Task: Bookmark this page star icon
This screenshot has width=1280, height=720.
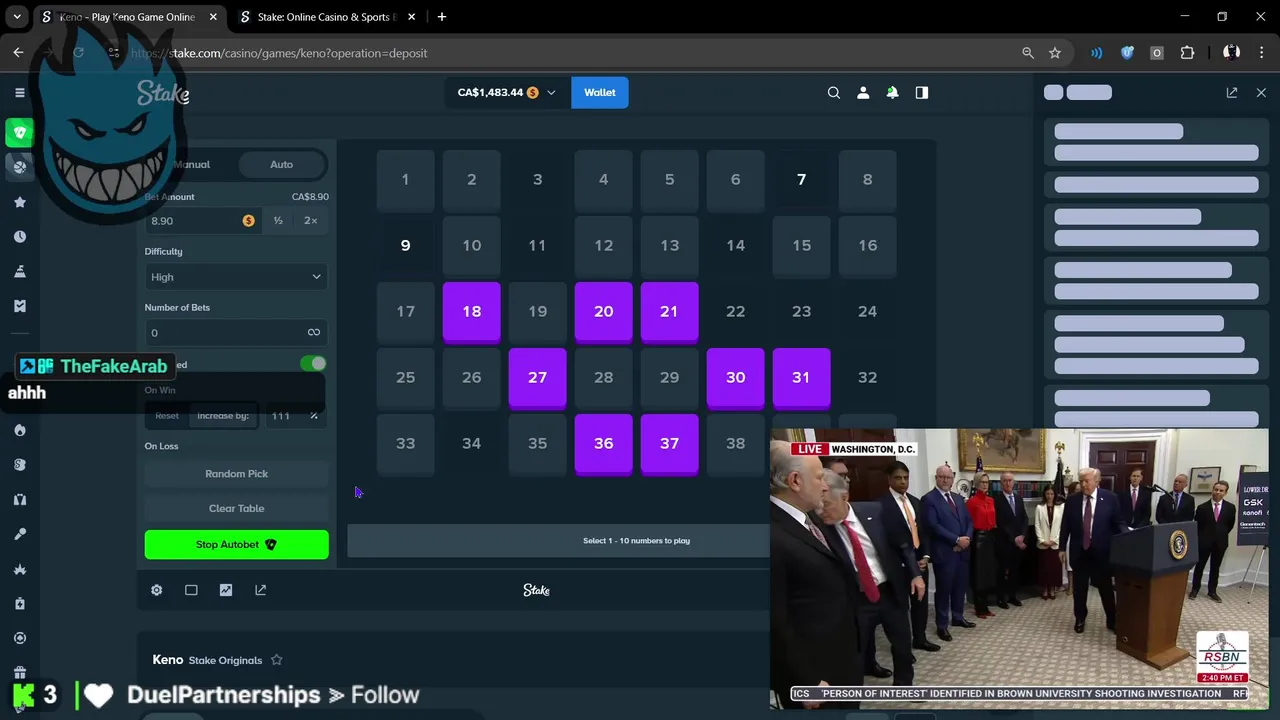Action: click(1055, 53)
